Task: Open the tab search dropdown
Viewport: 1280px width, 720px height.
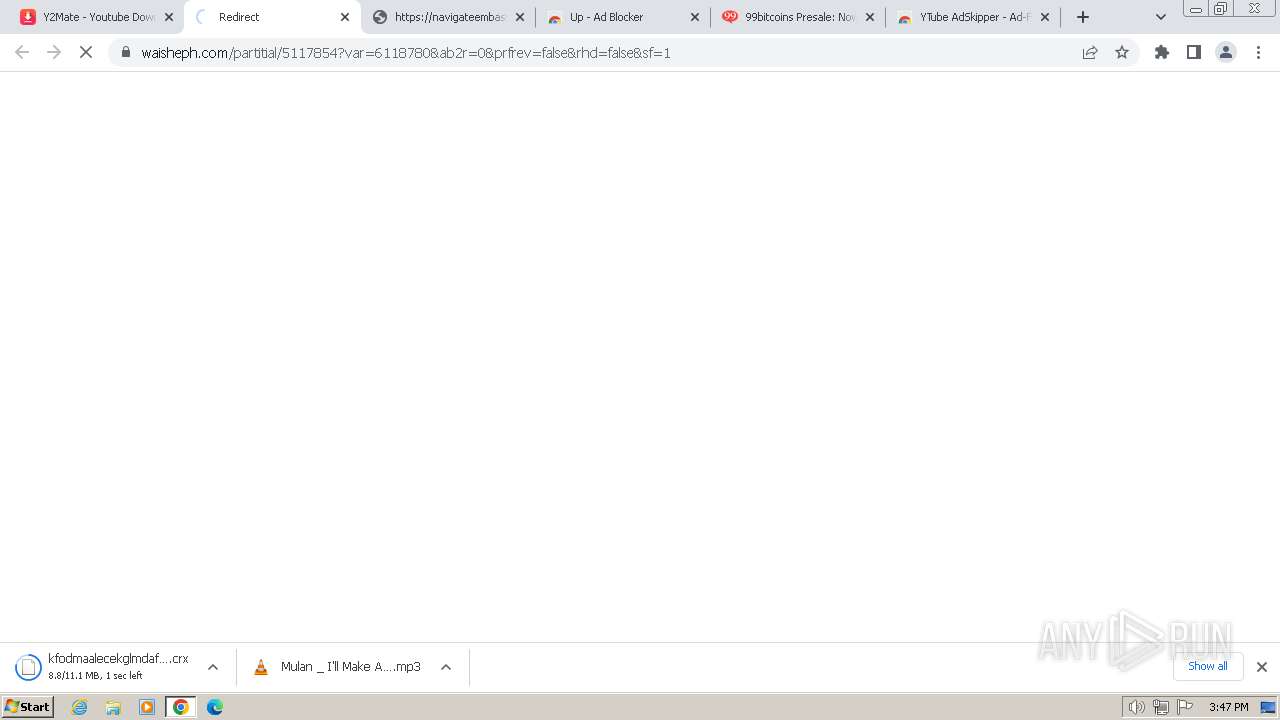Action: click(1161, 17)
